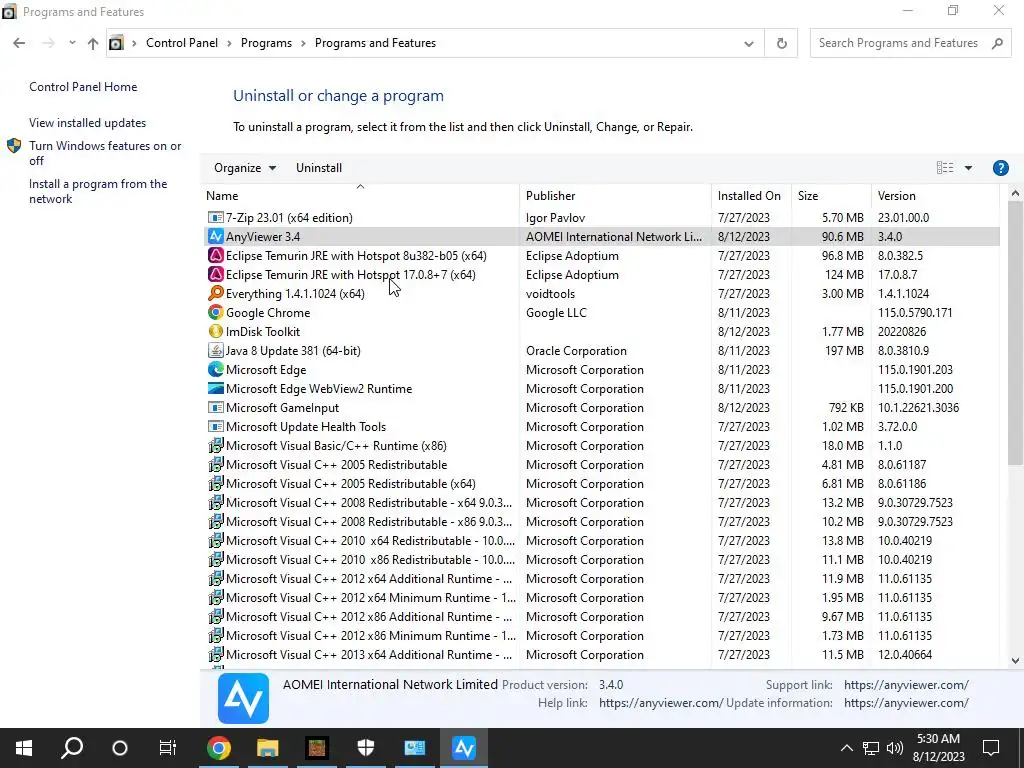The width and height of the screenshot is (1024, 768).
Task: Click the Microsoft Update Health Tools icon
Action: [x=215, y=426]
